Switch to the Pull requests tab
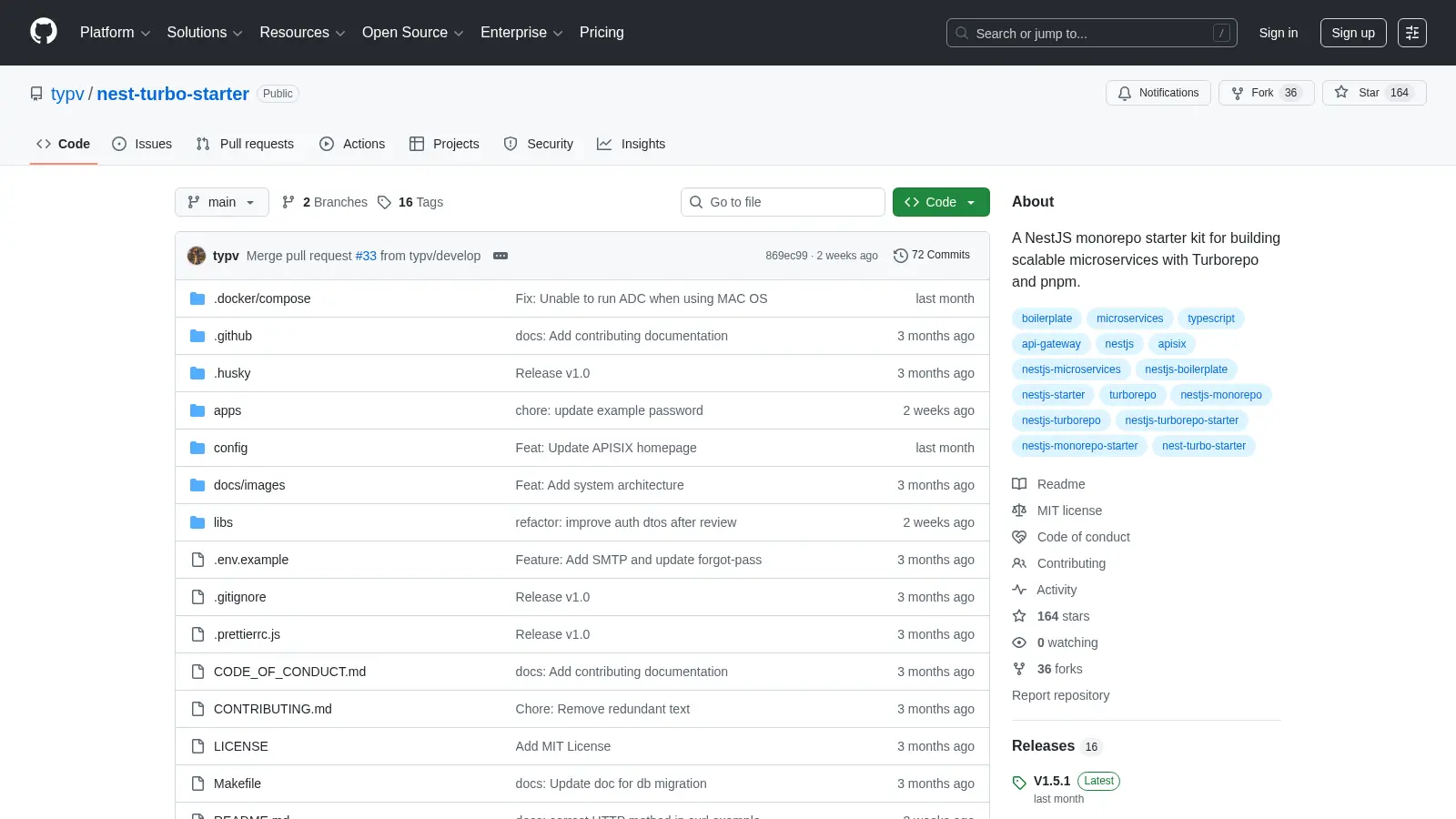Image resolution: width=1456 pixels, height=819 pixels. pyautogui.click(x=245, y=144)
